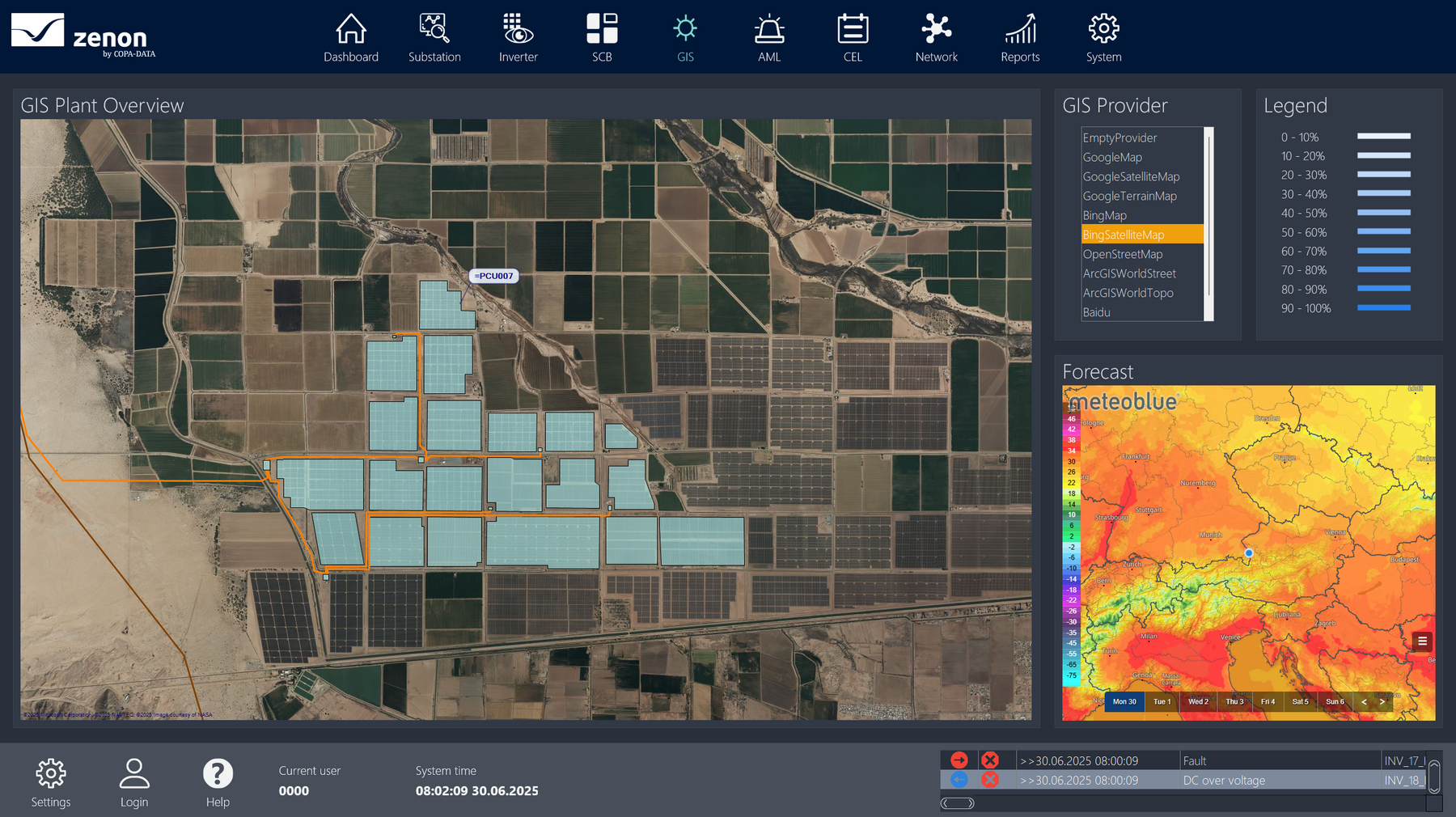This screenshot has width=1456, height=817.
Task: Select the highlighted BingSatelliteMap entry
Action: click(x=1142, y=235)
